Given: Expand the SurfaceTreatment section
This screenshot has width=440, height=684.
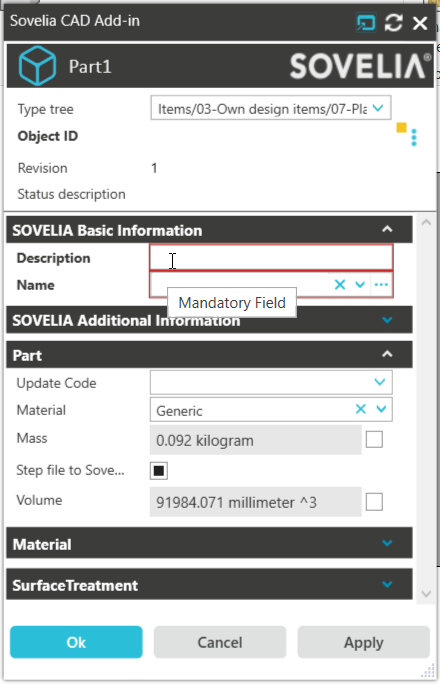Looking at the screenshot, I should pyautogui.click(x=209, y=585).
